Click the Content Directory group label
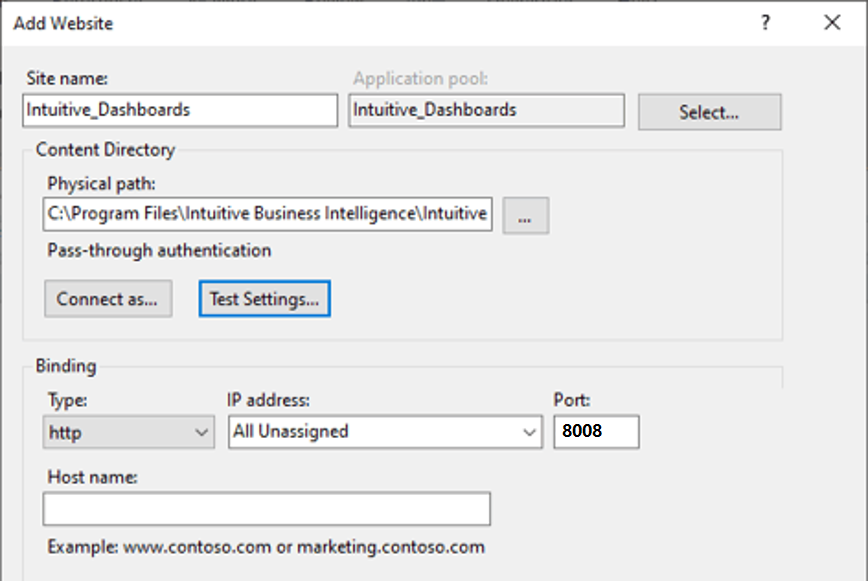This screenshot has height=581, width=868. 105,149
